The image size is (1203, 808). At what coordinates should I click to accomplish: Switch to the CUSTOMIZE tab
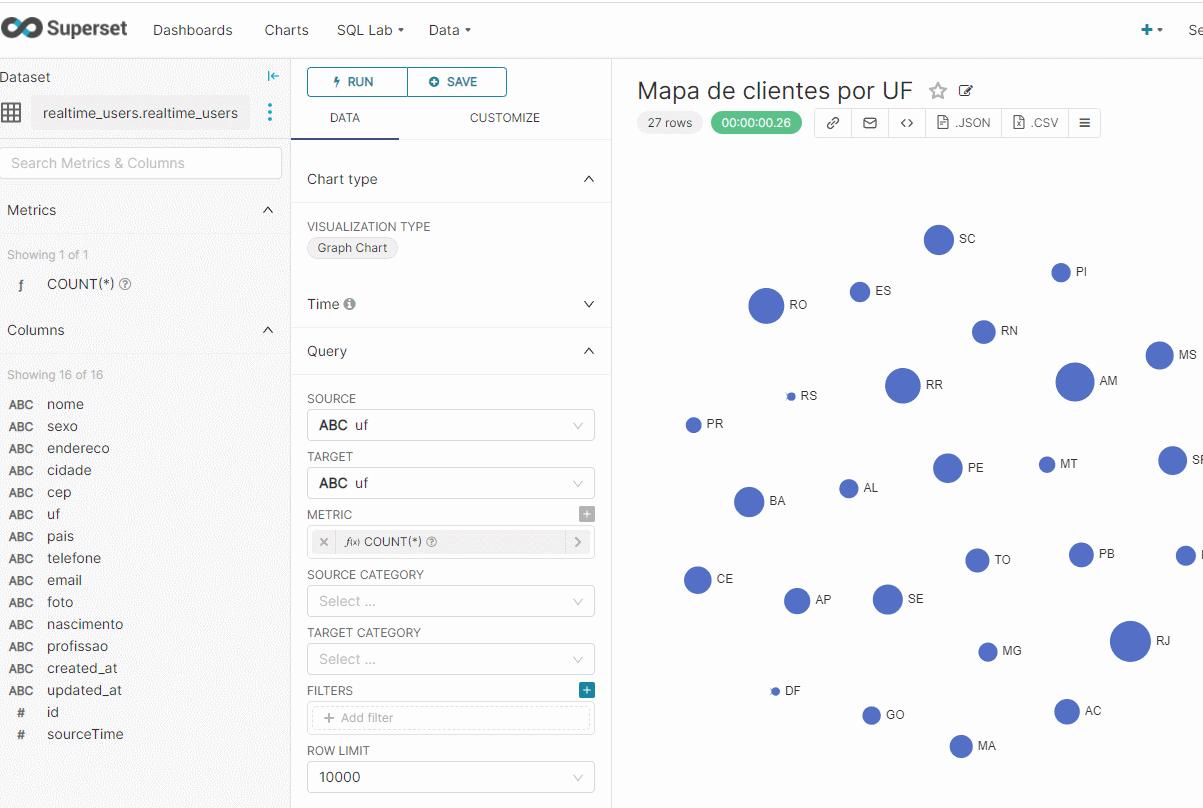click(504, 118)
